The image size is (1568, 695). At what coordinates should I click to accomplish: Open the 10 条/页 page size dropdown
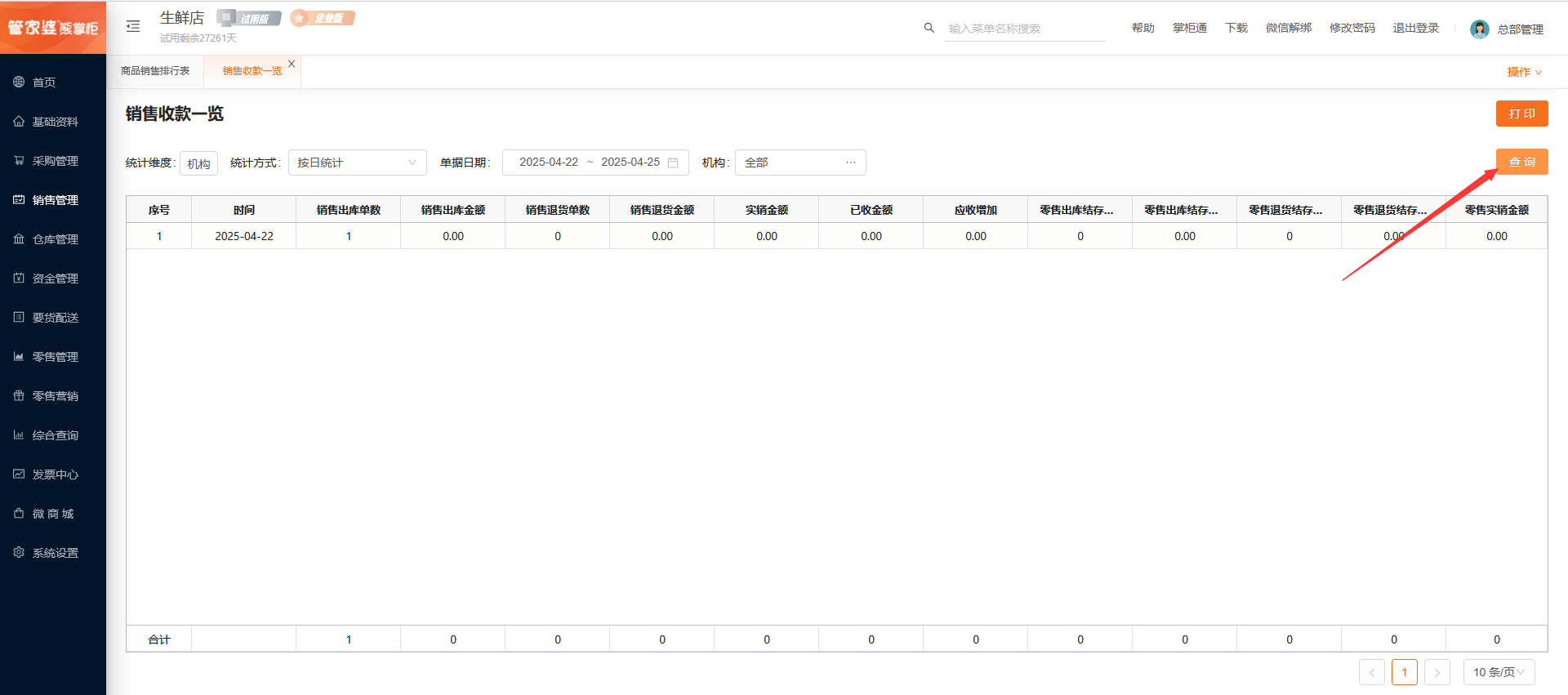(1499, 672)
